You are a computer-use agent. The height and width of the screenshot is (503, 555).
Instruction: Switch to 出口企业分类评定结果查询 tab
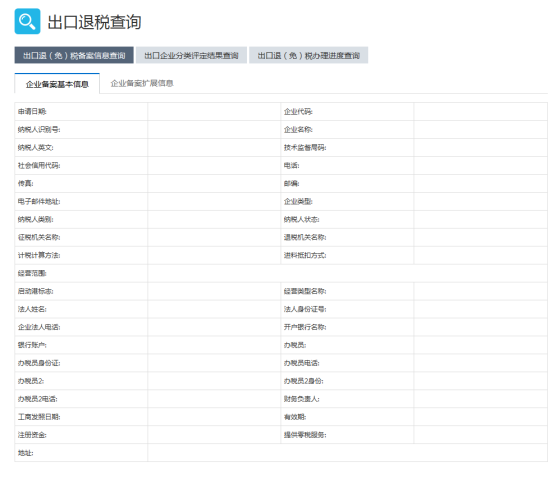(191, 55)
